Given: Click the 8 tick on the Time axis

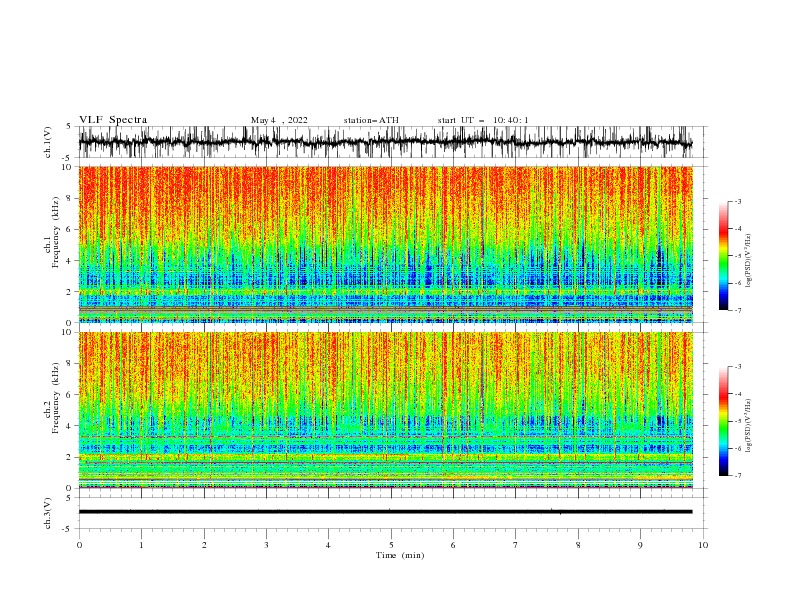Looking at the screenshot, I should click(578, 545).
